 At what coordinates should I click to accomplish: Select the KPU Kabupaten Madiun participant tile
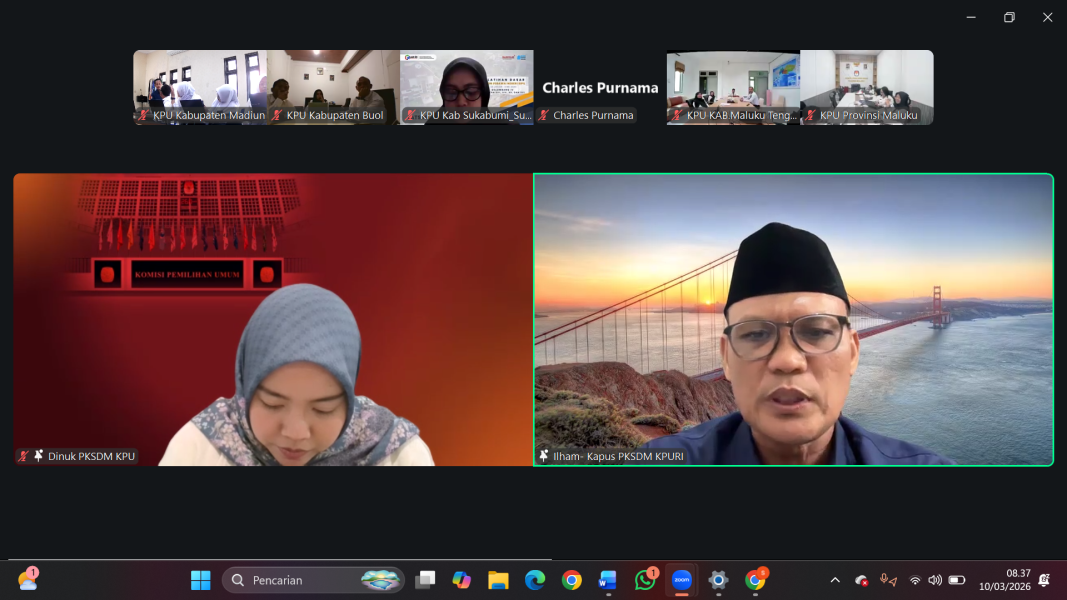coord(200,87)
